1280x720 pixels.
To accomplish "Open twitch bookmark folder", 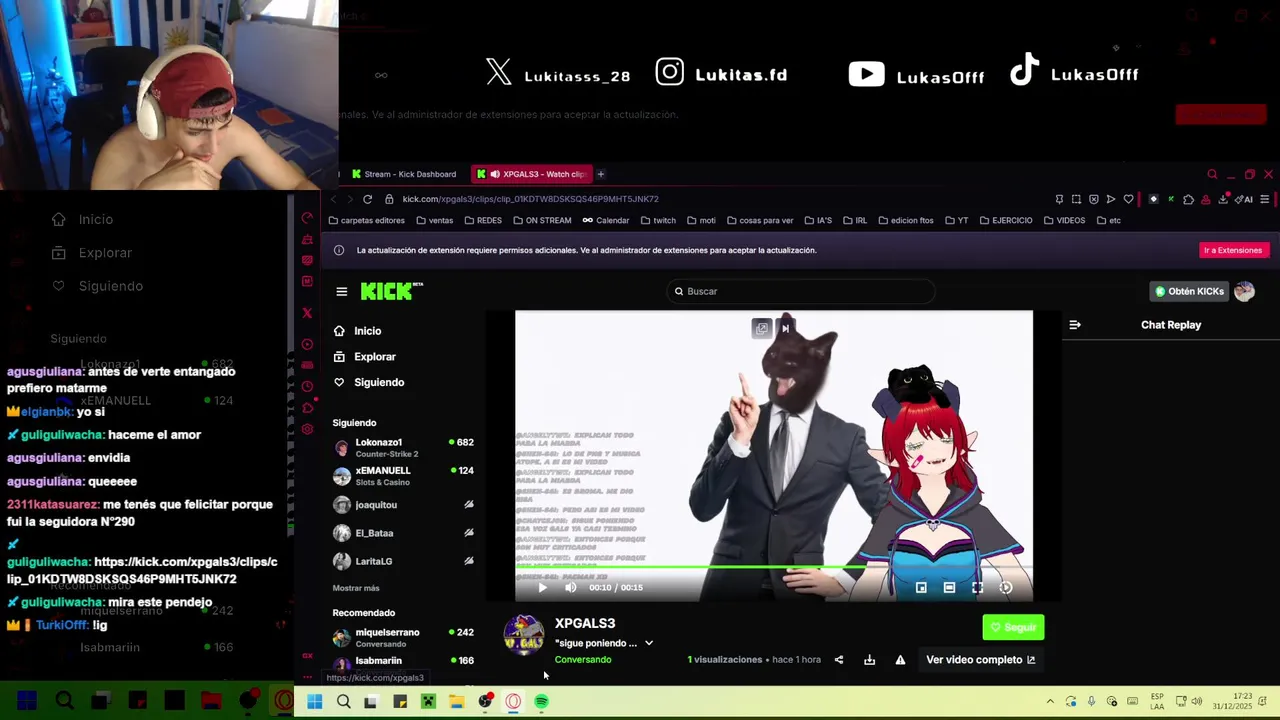I will coord(658,220).
